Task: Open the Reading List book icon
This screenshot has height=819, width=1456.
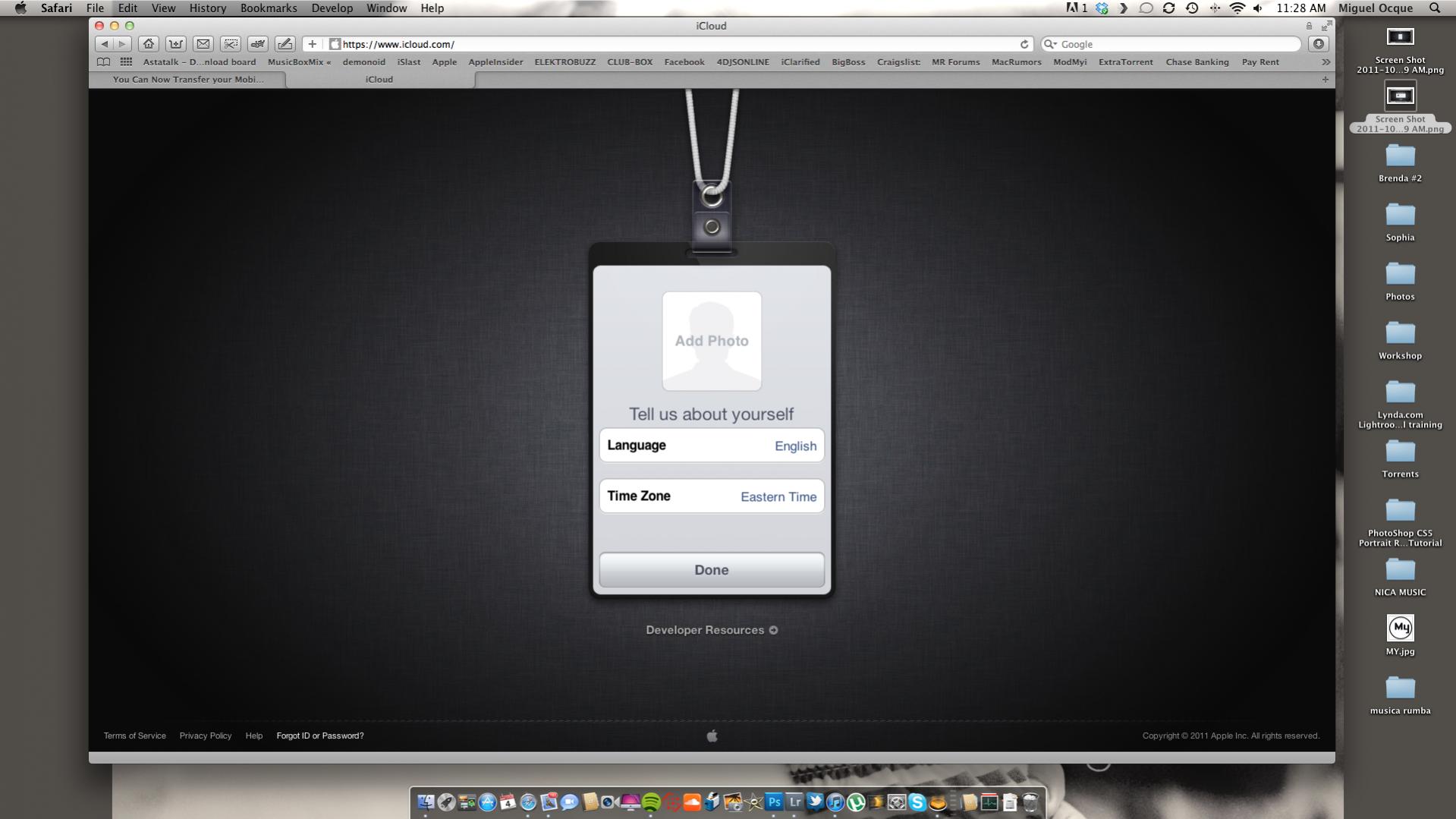Action: 104,62
